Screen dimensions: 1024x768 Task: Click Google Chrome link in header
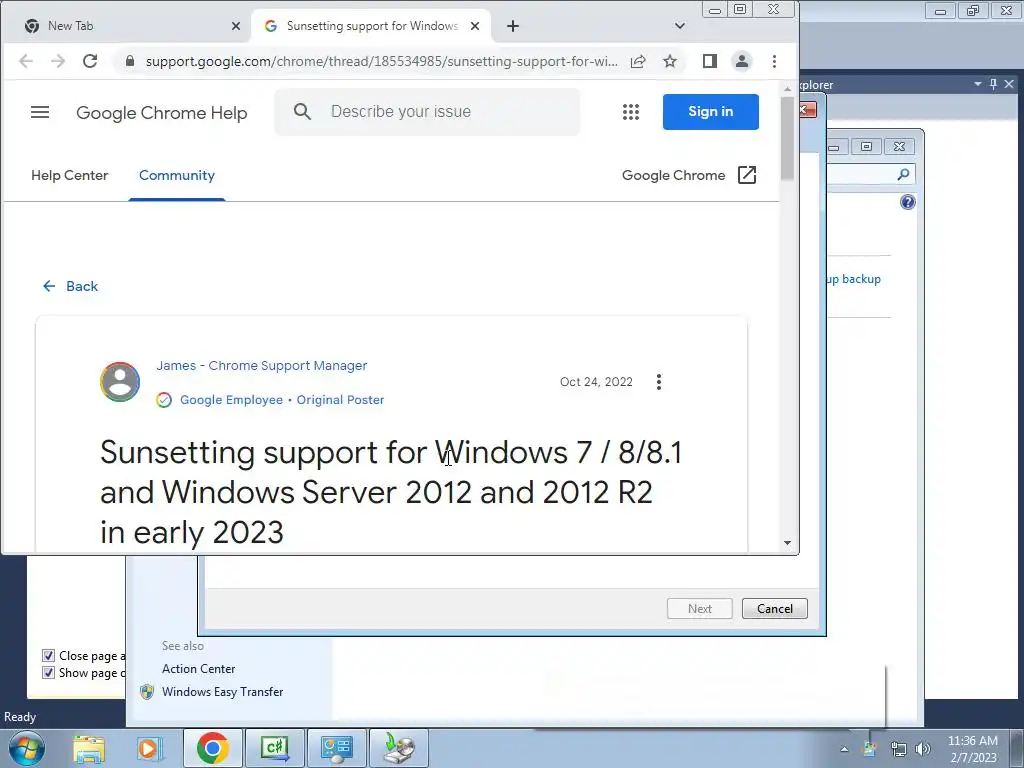pyautogui.click(x=673, y=175)
